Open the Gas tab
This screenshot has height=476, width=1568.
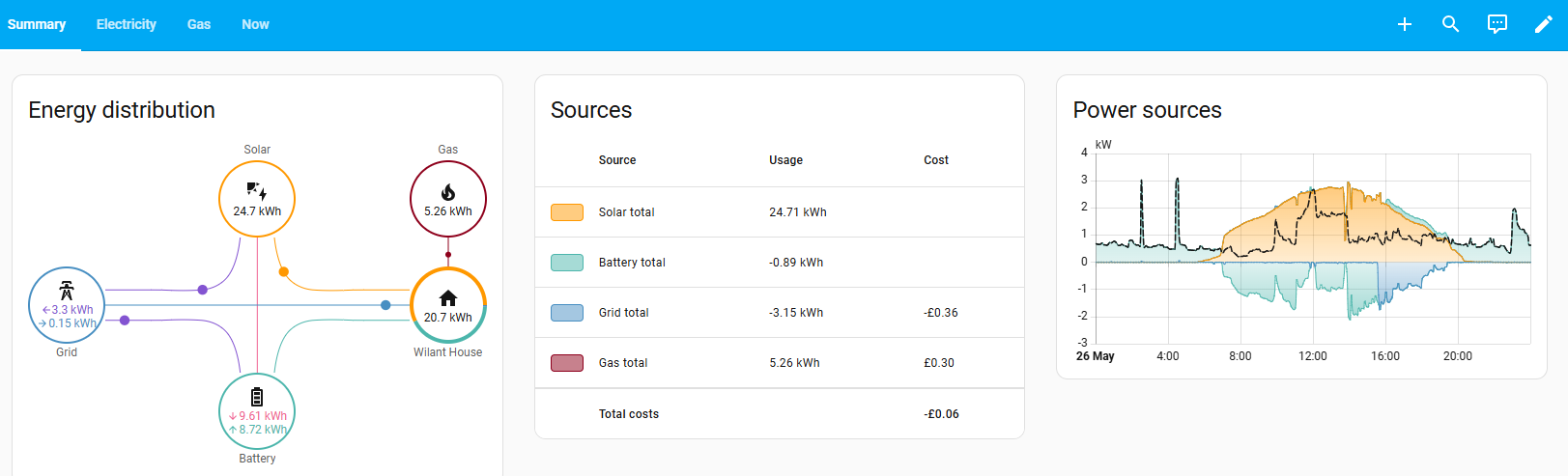click(x=199, y=24)
